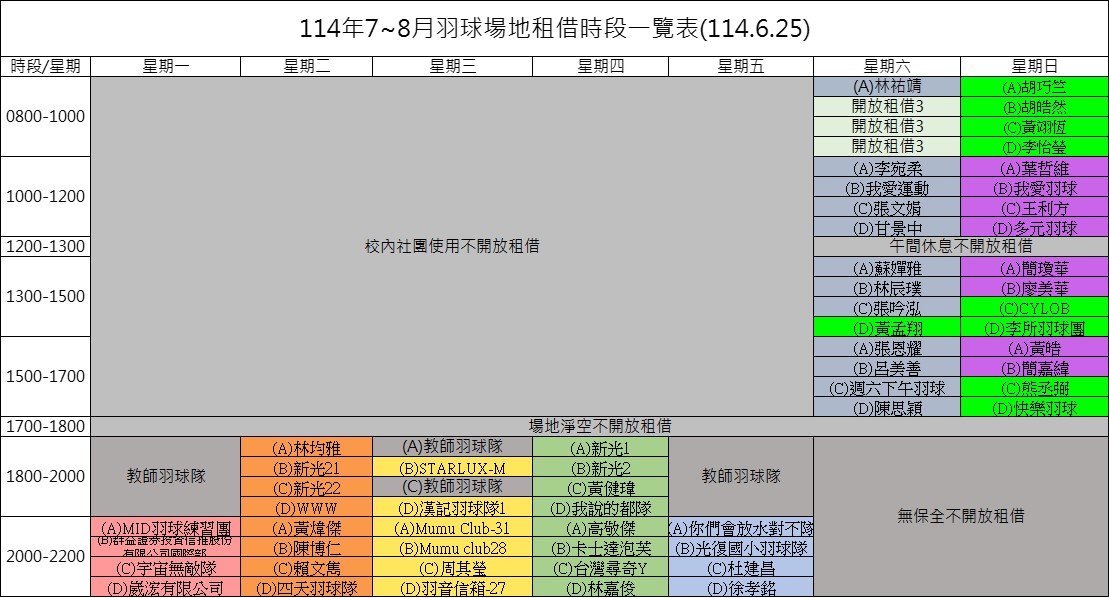Select the 星期六 column header
Viewport: 1109px width, 598px height.
coord(887,66)
